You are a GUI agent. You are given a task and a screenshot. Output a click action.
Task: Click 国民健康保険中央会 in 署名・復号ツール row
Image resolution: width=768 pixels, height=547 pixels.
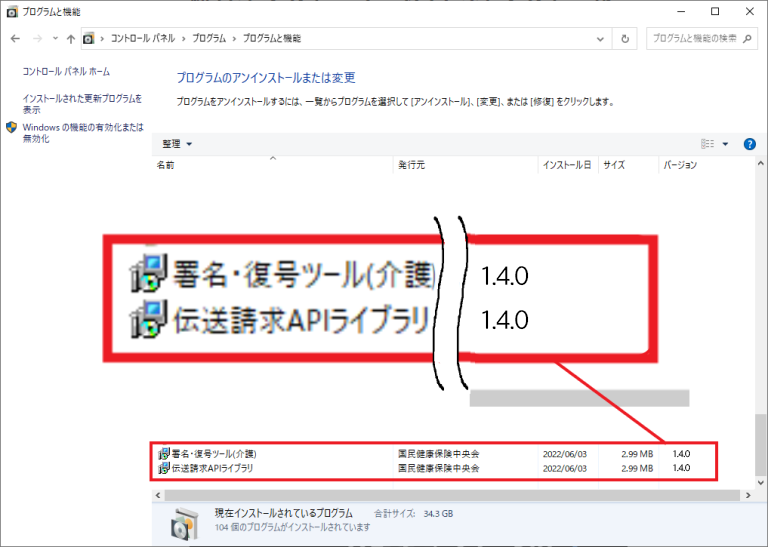(438, 454)
